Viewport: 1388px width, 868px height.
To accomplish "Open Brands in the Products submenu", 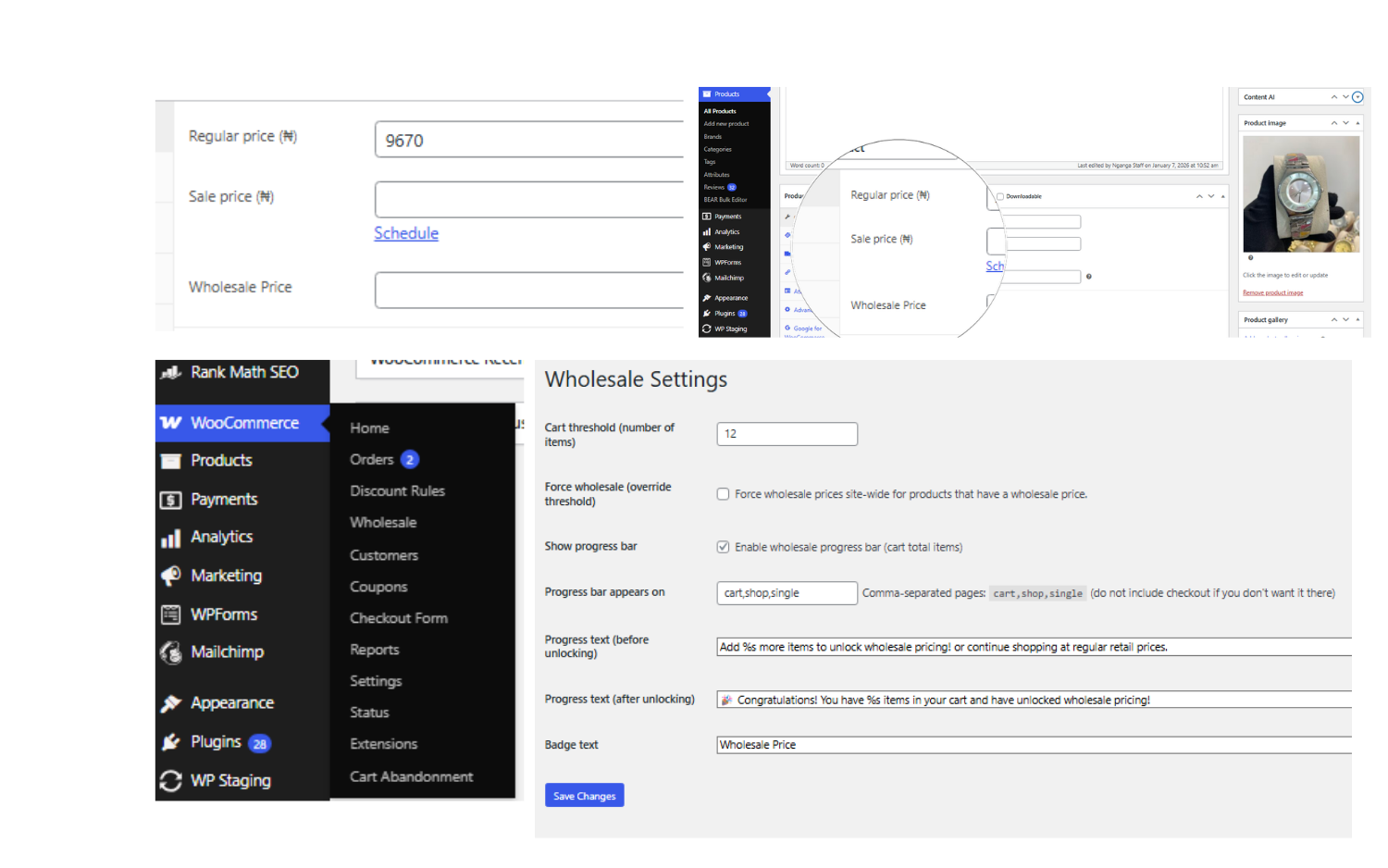I will point(713,137).
